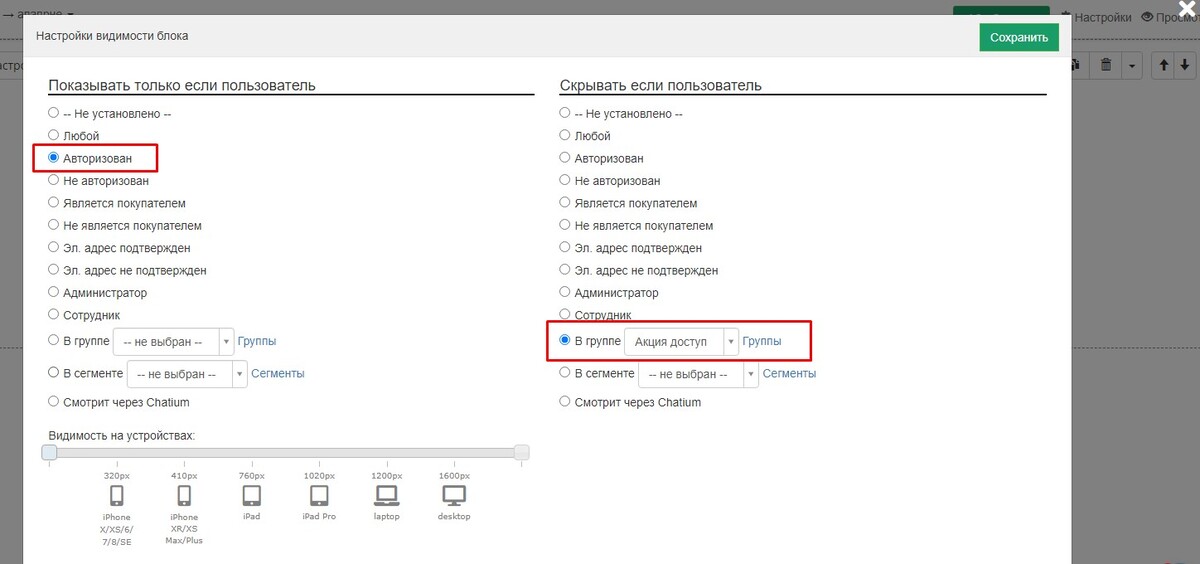Viewport: 1200px width, 564px height.
Task: Select hide-if 'В сегменте' radio option
Action: pos(566,372)
